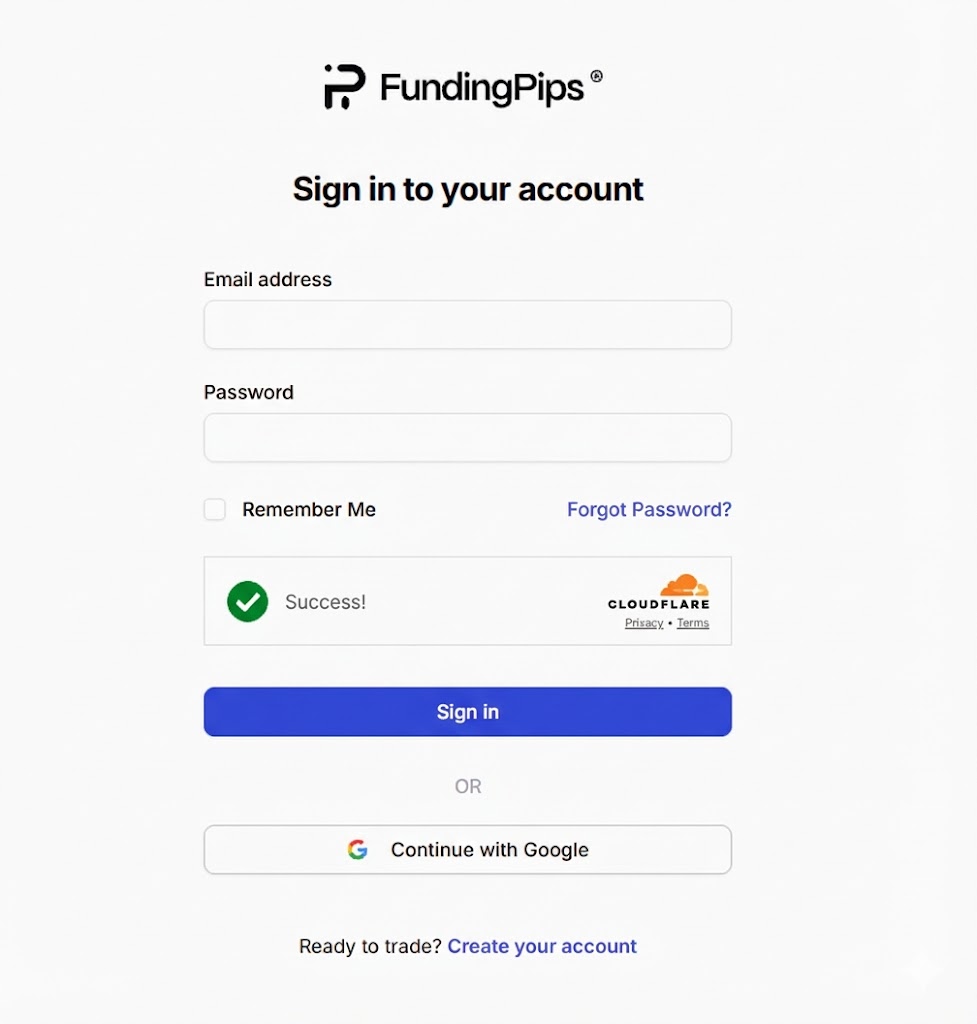The width and height of the screenshot is (977, 1024).
Task: Check the box beside Remember Me label
Action: click(214, 509)
